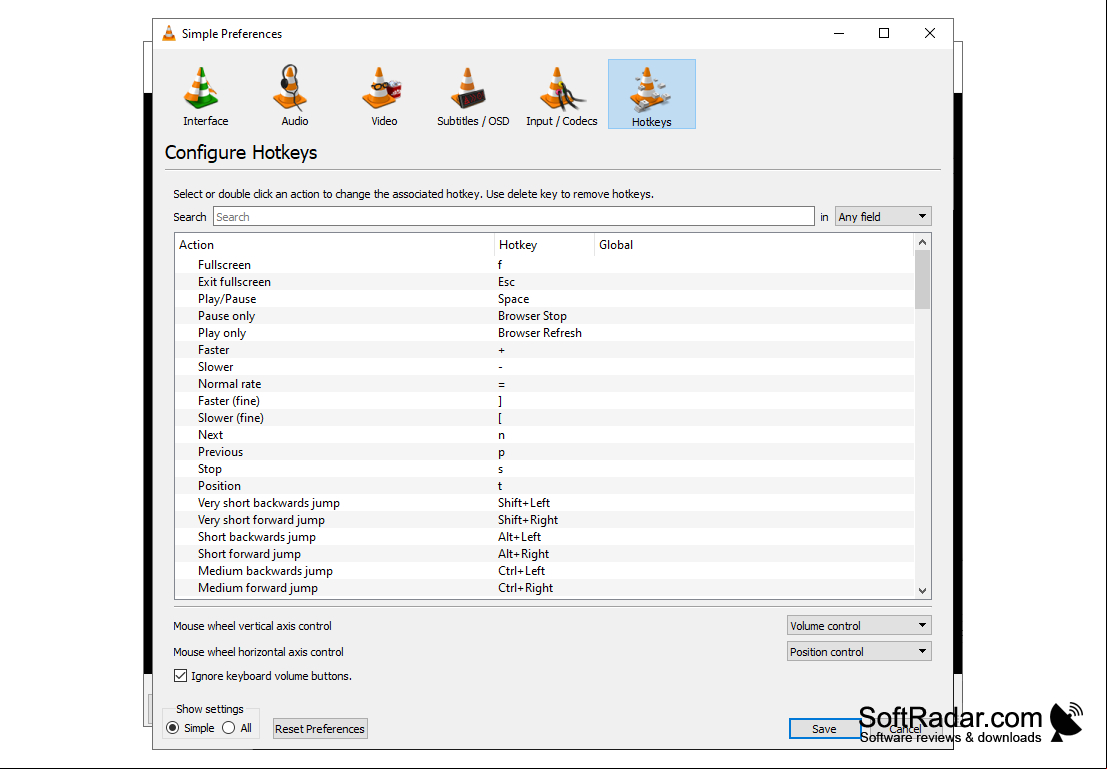Select the Fullscreen action row
Image resolution: width=1107 pixels, height=769 pixels.
click(x=544, y=265)
